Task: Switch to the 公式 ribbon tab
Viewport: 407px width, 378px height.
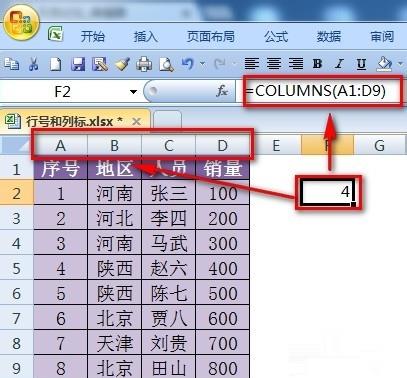Action: pos(276,36)
